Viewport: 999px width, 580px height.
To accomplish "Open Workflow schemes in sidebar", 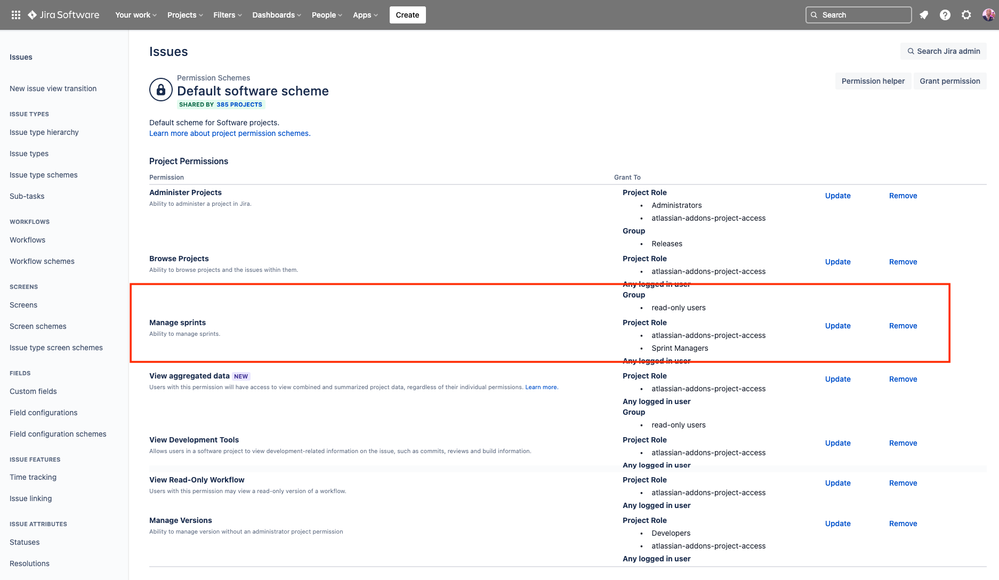I will 42,261.
